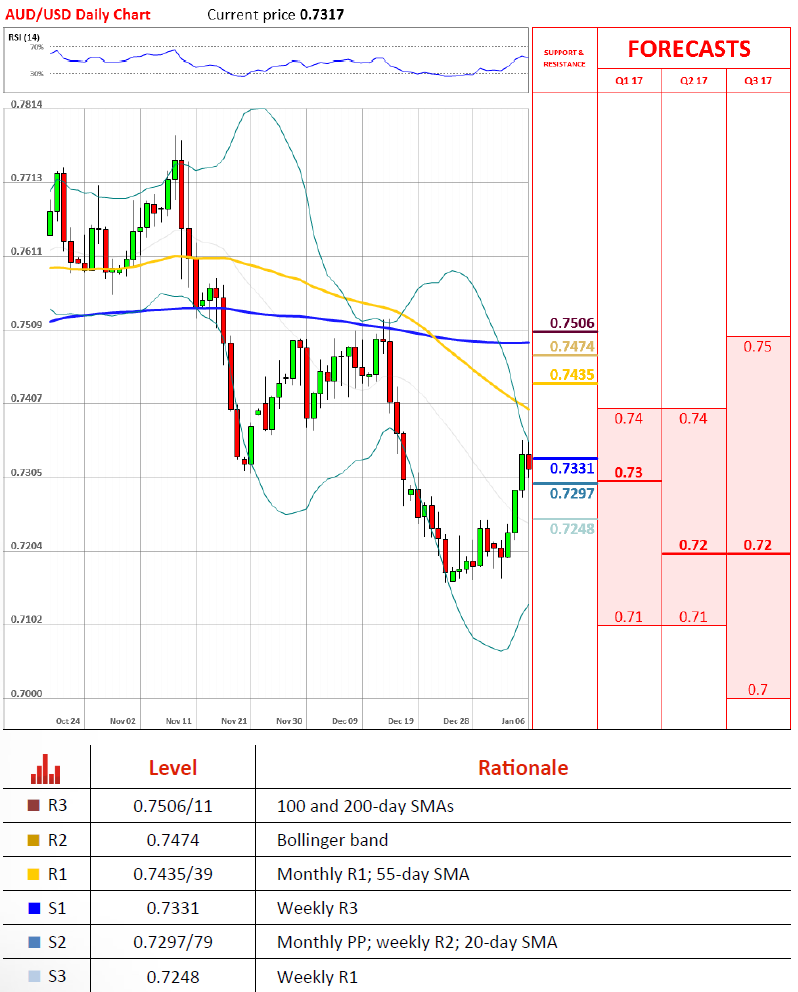This screenshot has width=798, height=992.
Task: Click the Q3 17 forecast 0.7 value
Action: point(757,690)
